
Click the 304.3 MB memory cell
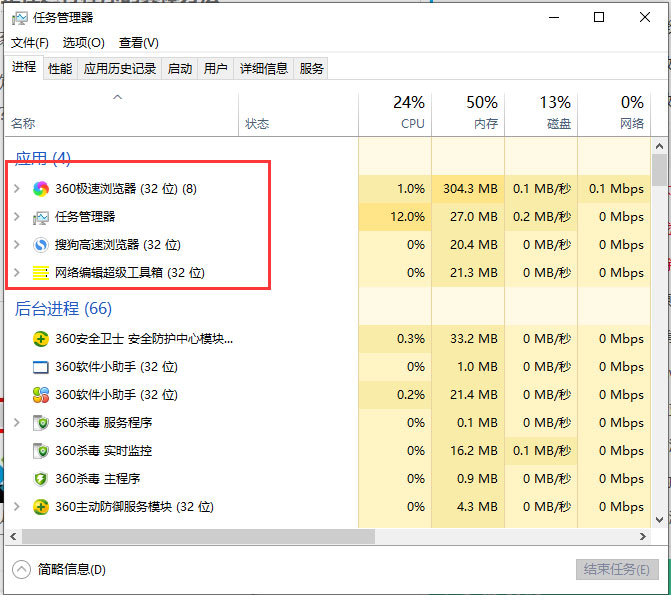[x=470, y=189]
